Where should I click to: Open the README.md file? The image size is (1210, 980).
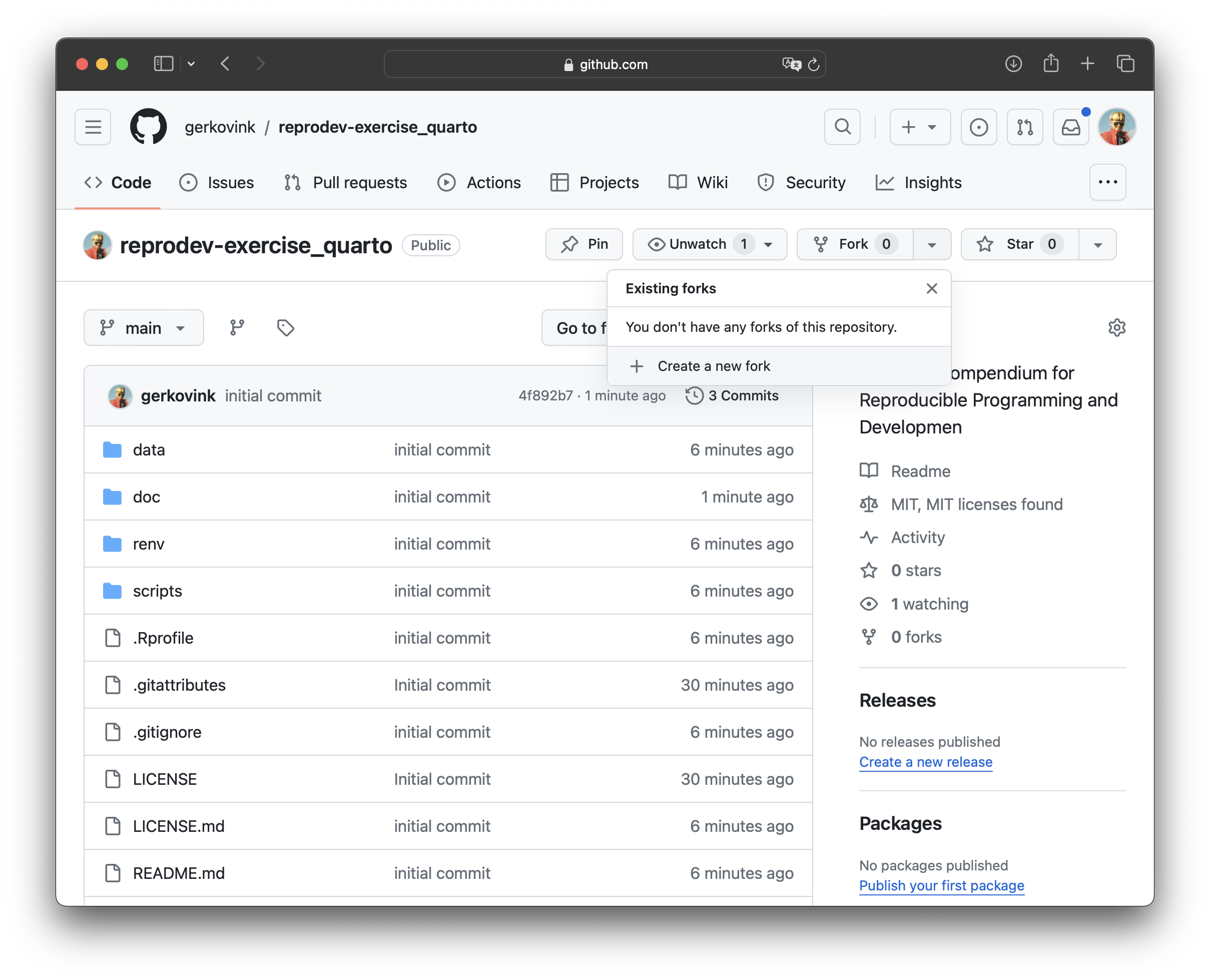tap(179, 873)
